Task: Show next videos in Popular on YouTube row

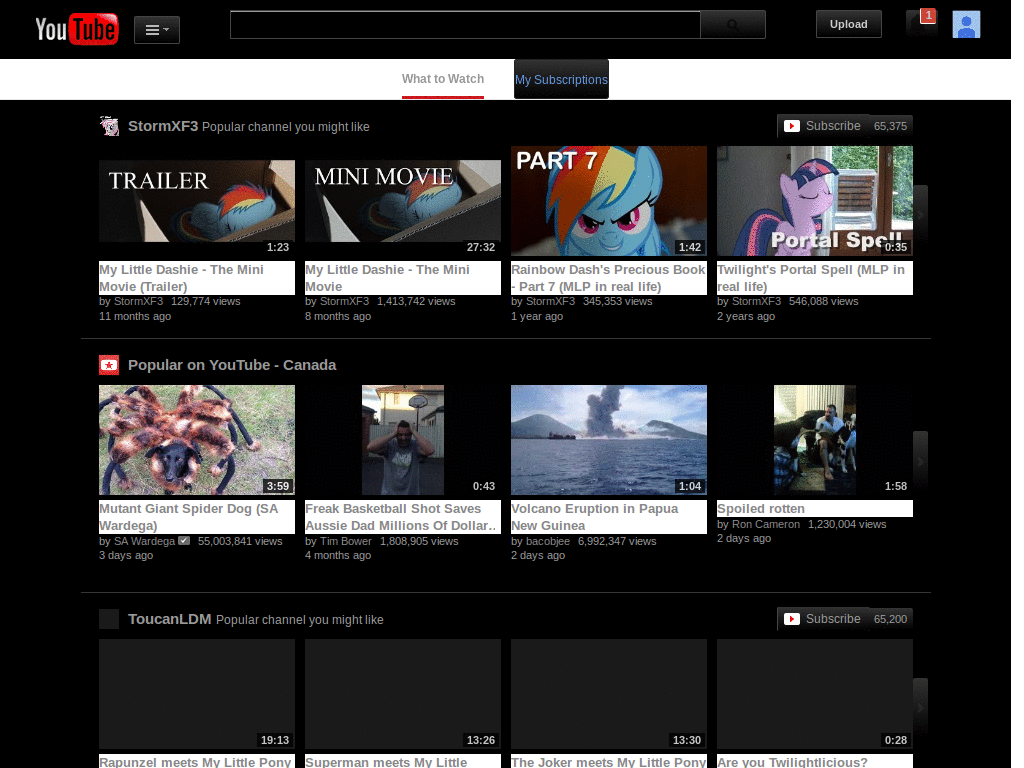Action: point(920,461)
